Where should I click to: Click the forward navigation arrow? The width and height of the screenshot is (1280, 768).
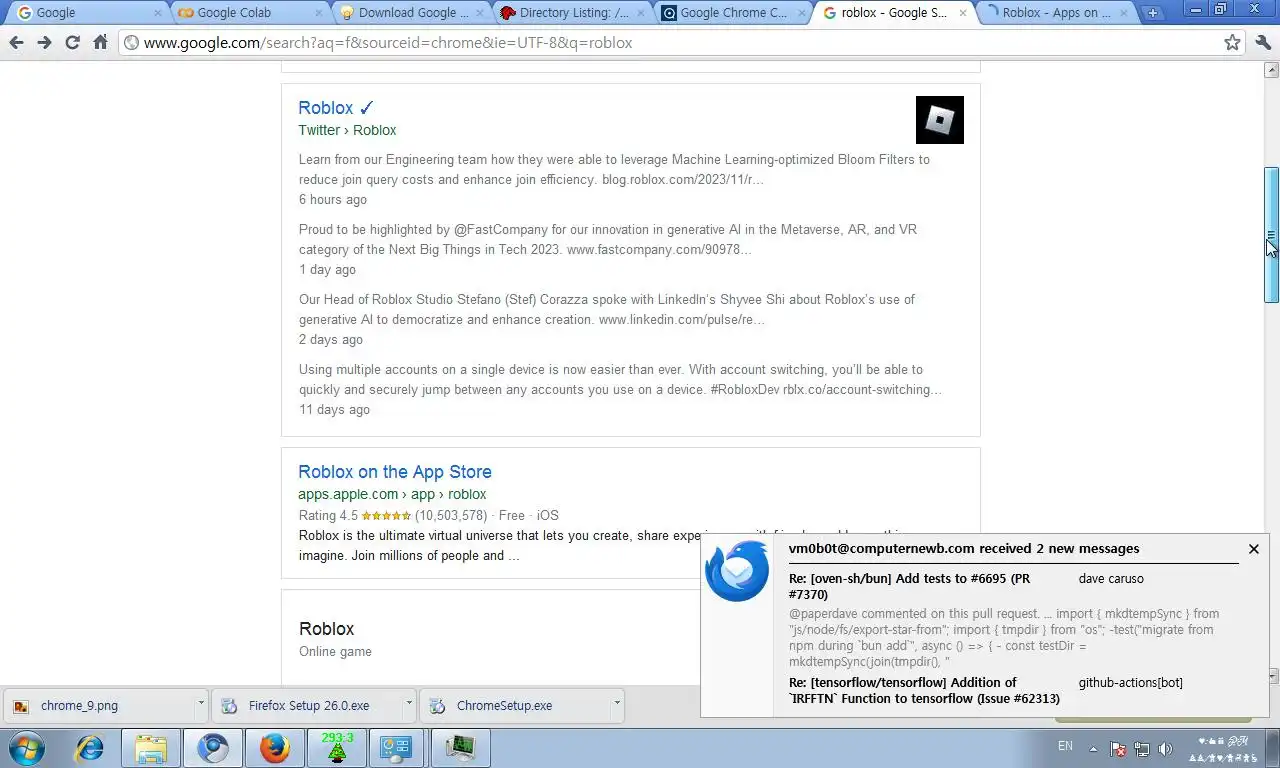point(44,43)
